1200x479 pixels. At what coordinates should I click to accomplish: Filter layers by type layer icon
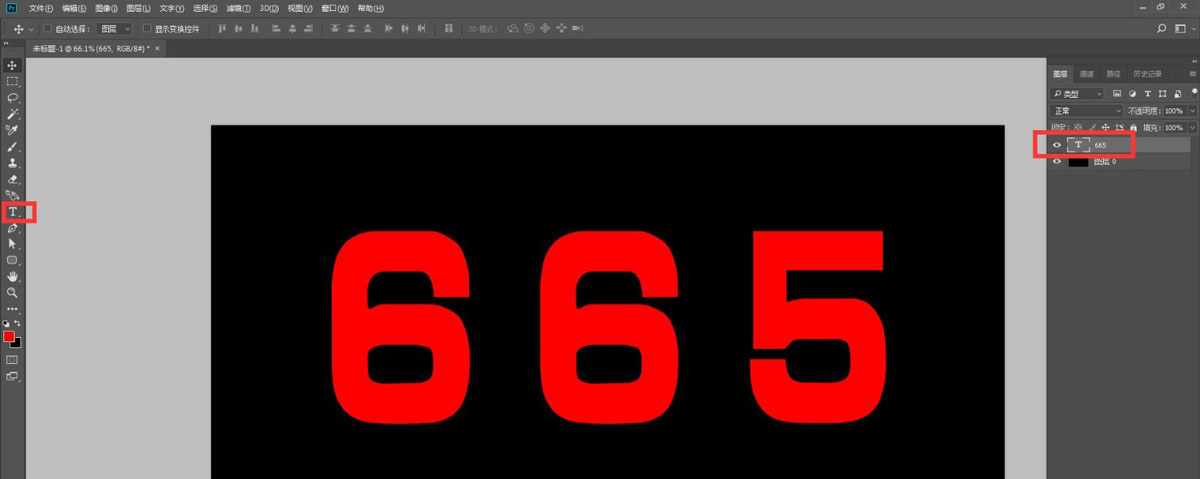click(1147, 93)
